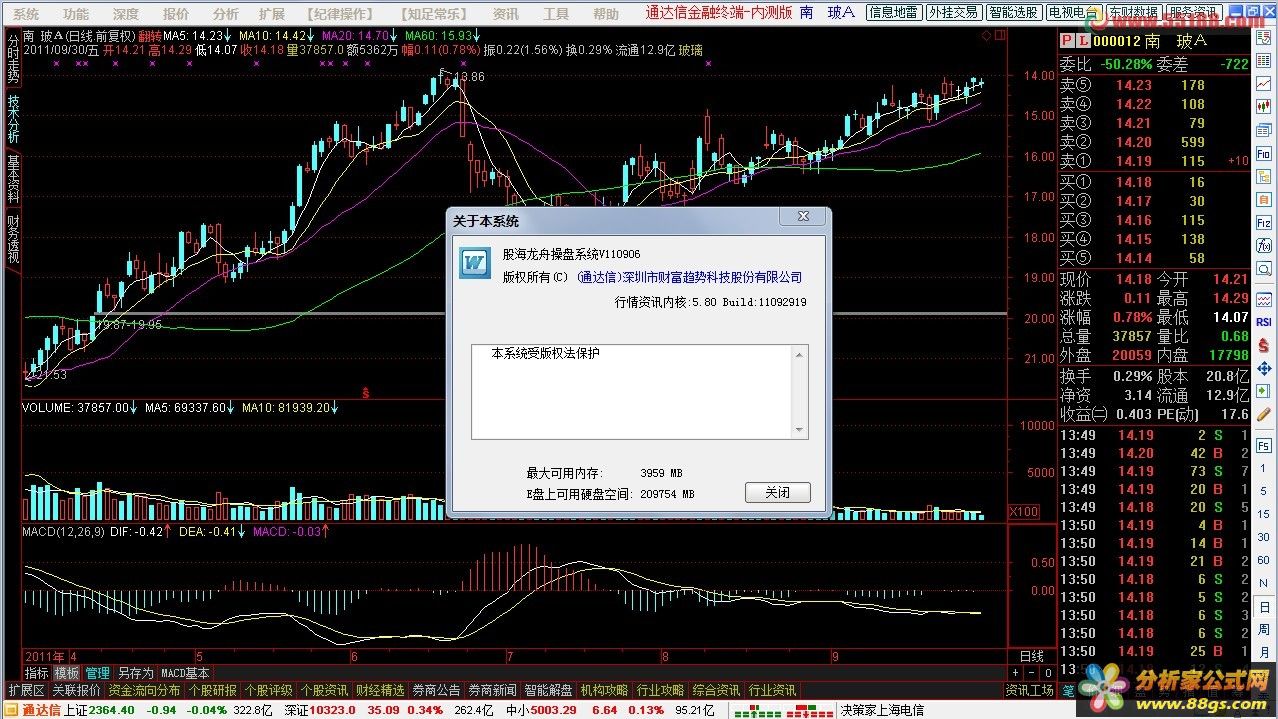The width and height of the screenshot is (1278, 719).
Task: Open the 资金流向分布 bottom tab
Action: [x=144, y=690]
